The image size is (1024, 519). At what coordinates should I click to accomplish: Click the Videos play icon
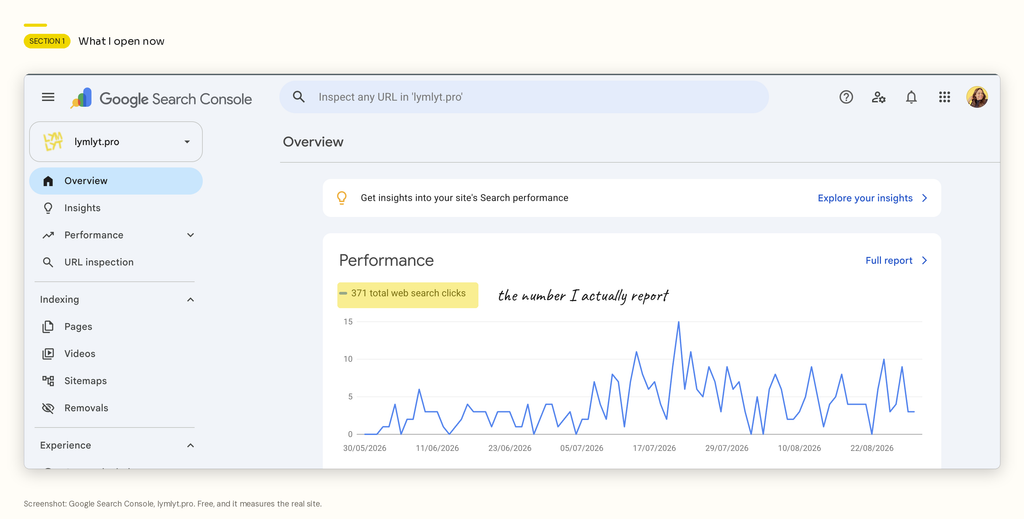point(48,354)
